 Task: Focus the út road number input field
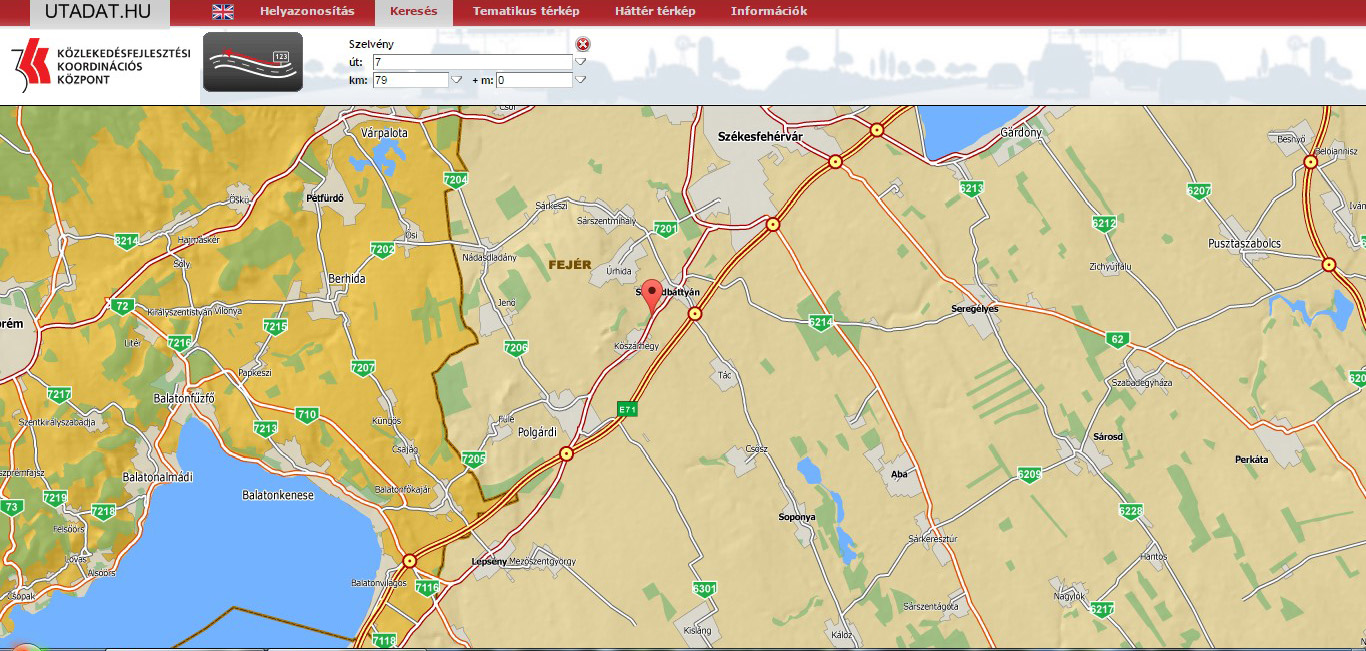coord(471,62)
